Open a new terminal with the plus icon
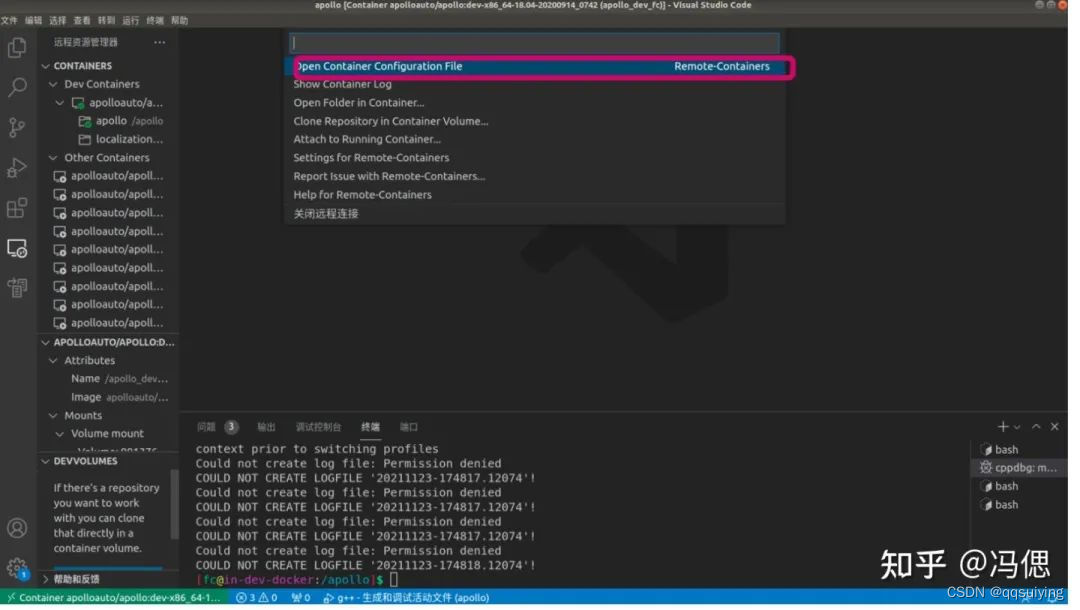 point(1001,426)
